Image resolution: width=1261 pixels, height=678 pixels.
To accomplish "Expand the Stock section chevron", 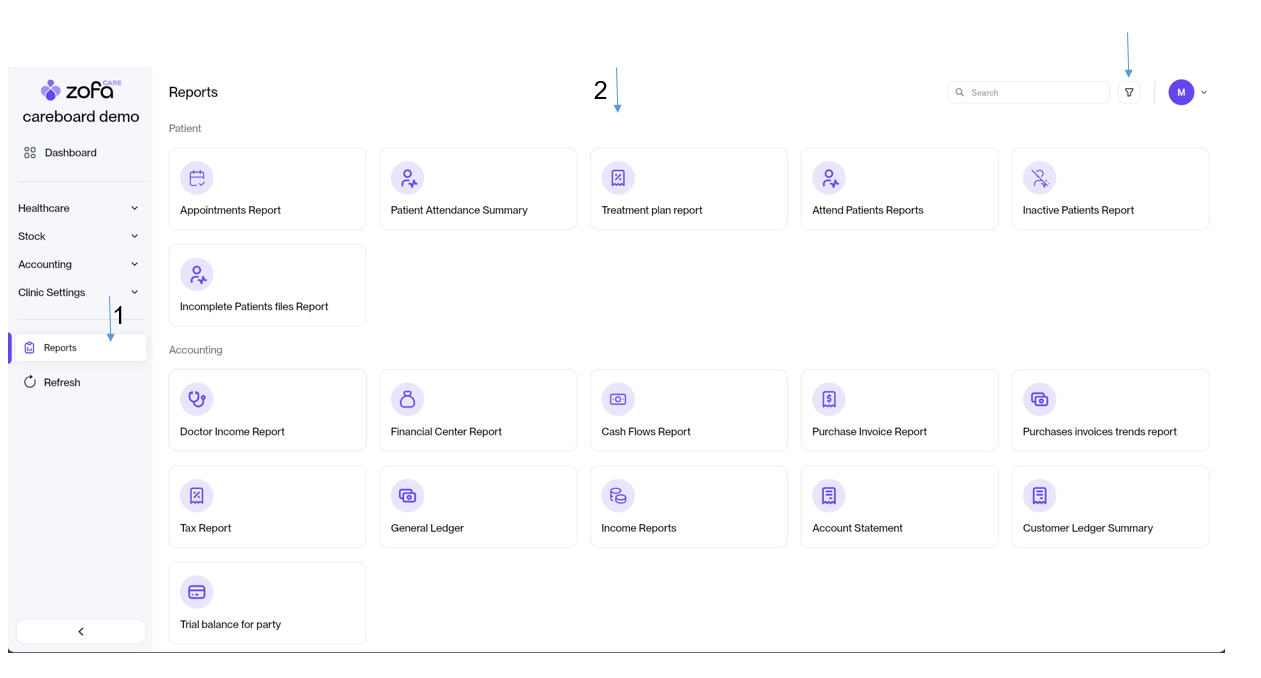I will [134, 236].
